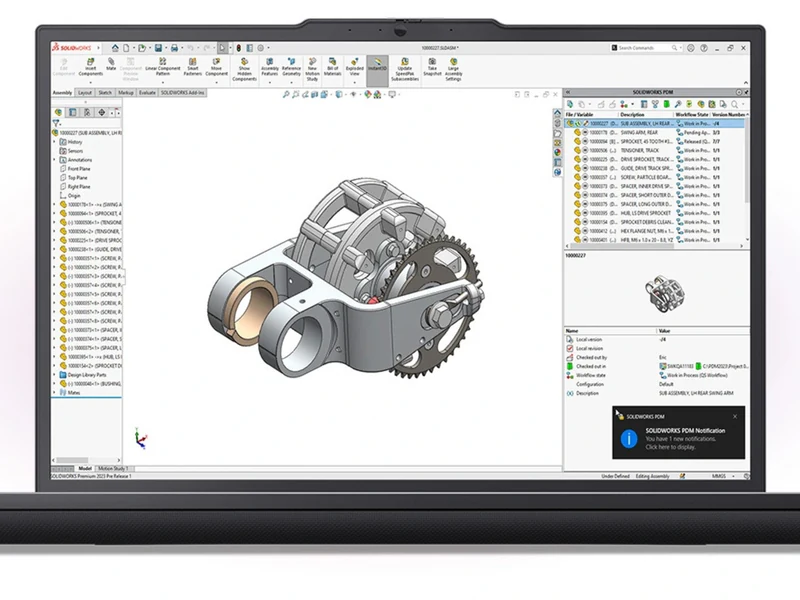Viewport: 800px width, 600px height.
Task: Click Show Hidden Components
Action: [244, 69]
